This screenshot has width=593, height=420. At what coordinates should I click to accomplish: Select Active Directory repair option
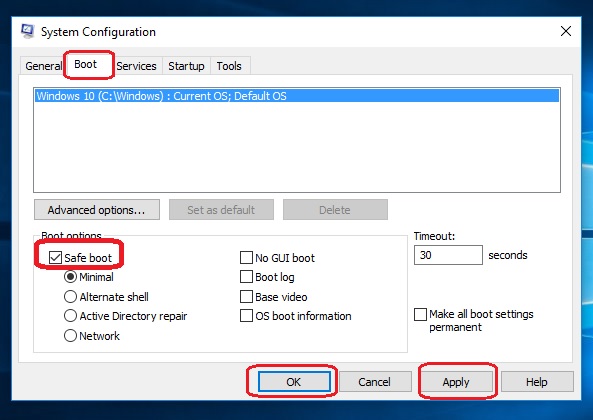(x=70, y=316)
